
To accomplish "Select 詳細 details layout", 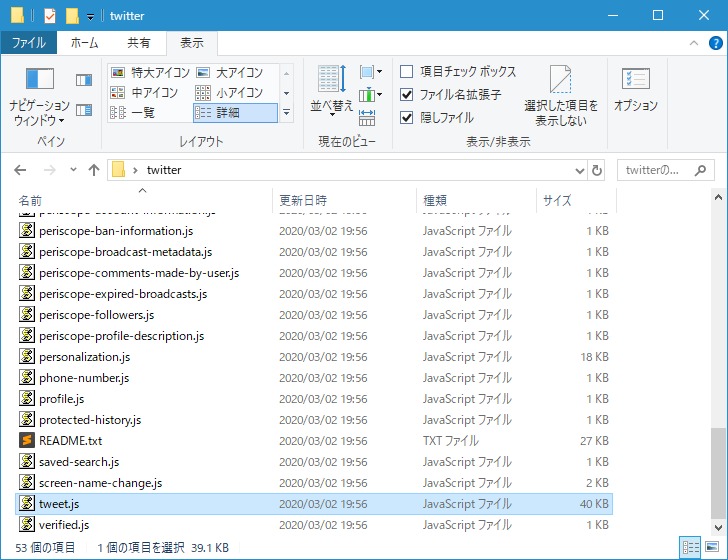I will 235,112.
